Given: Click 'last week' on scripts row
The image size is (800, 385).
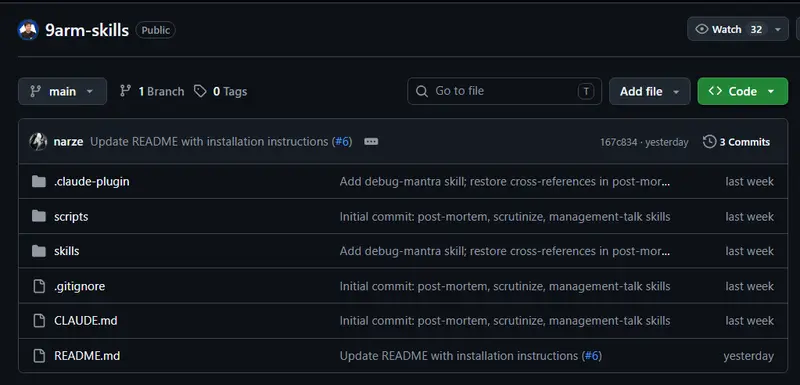Looking at the screenshot, I should 749,217.
